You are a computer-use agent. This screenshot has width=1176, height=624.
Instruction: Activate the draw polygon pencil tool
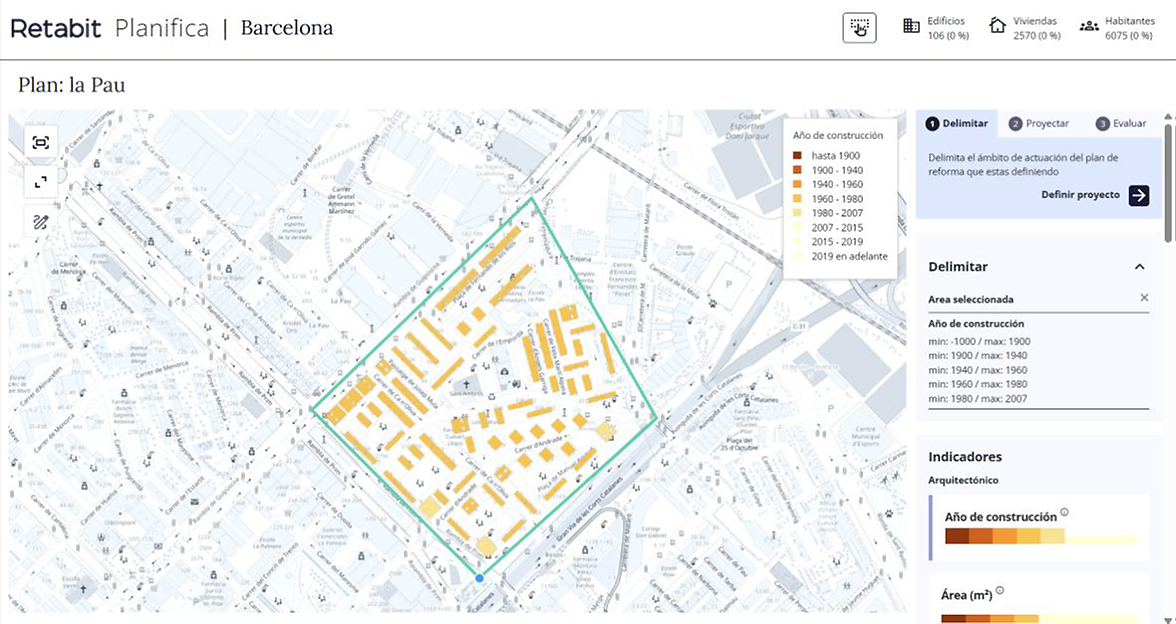point(41,222)
